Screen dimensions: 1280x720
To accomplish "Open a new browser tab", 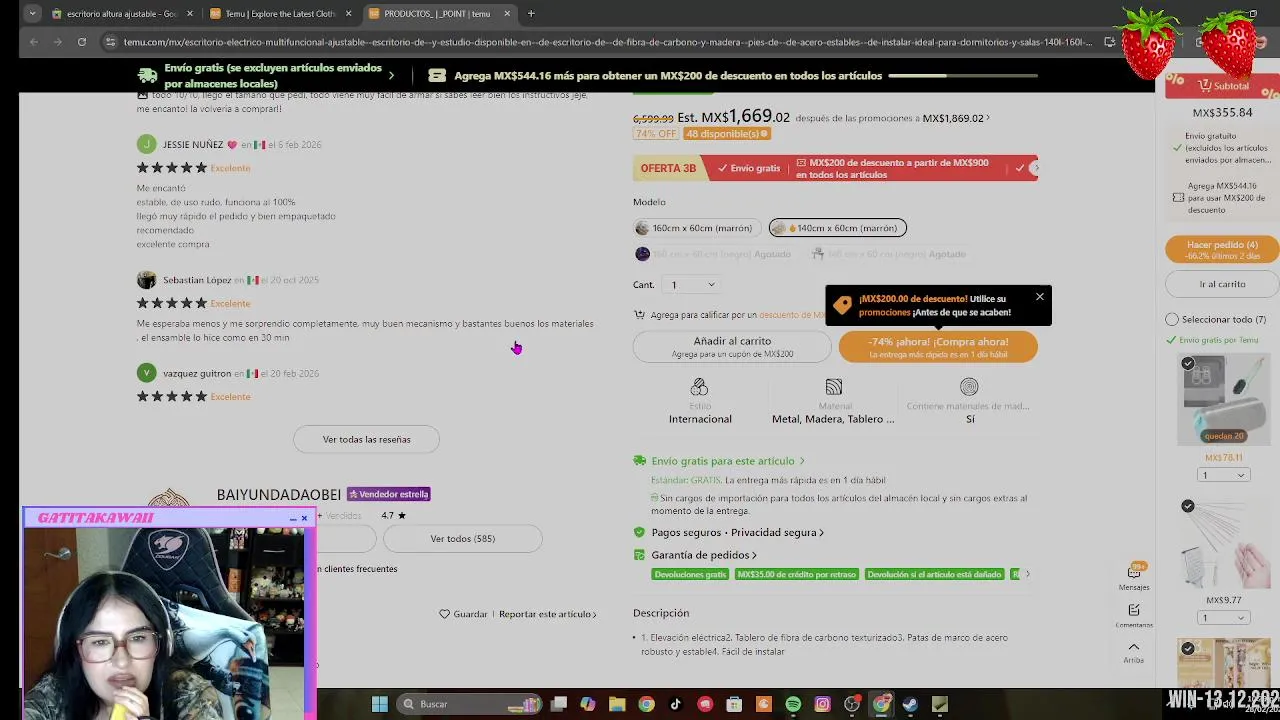I will pyautogui.click(x=531, y=14).
